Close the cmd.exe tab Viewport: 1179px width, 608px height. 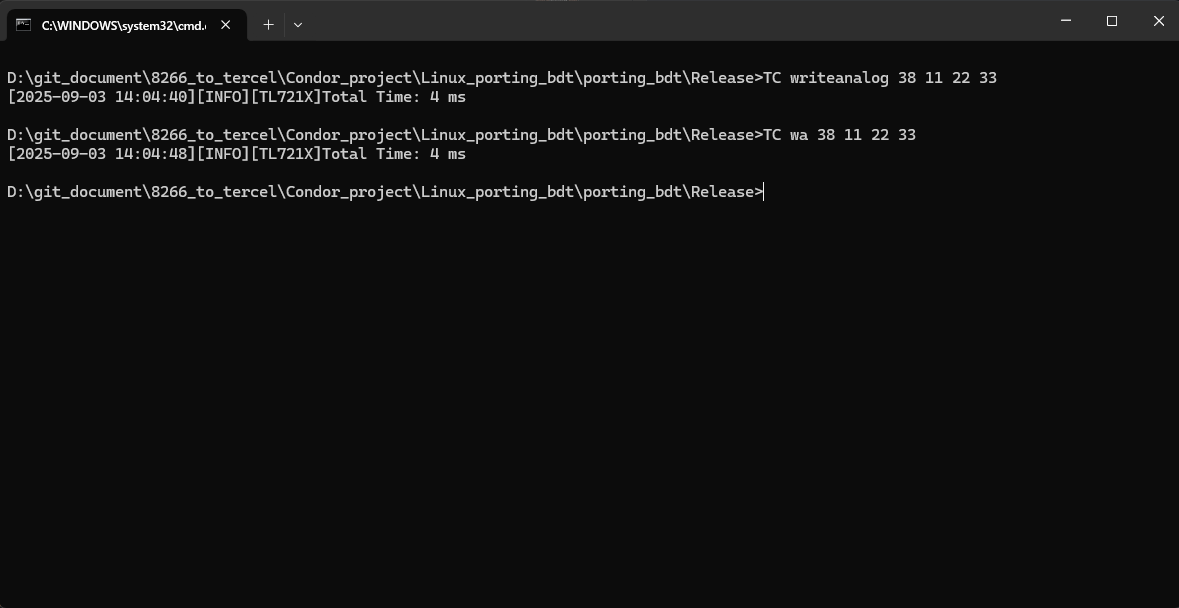click(x=226, y=25)
